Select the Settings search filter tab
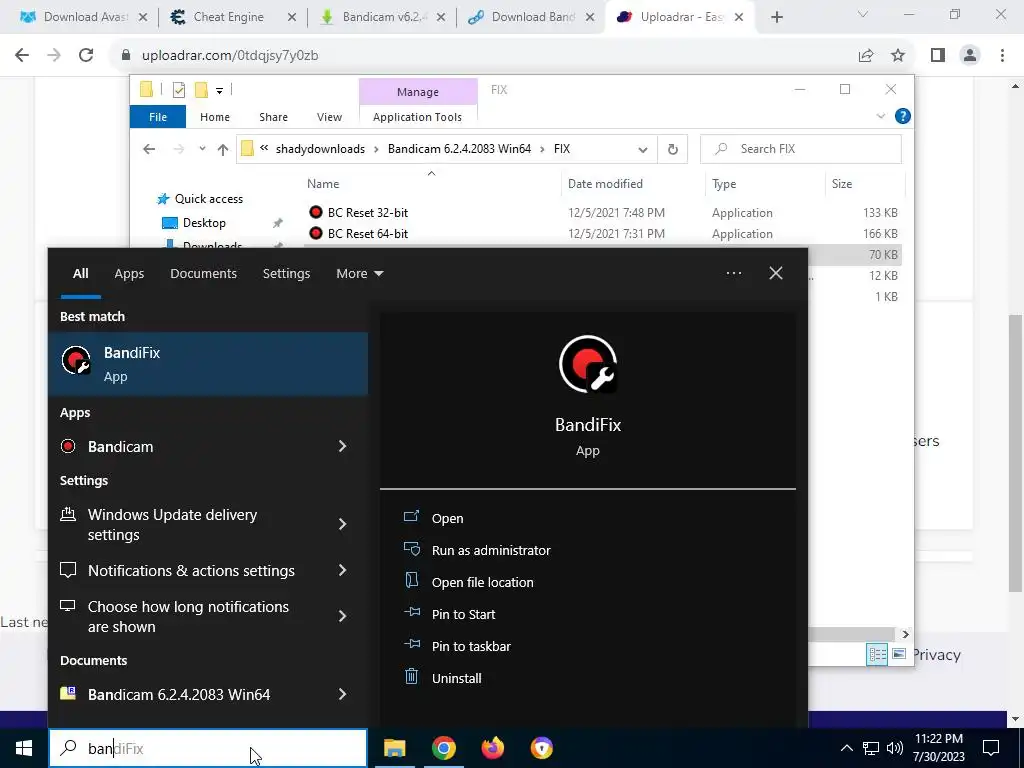The width and height of the screenshot is (1024, 768). (x=286, y=274)
